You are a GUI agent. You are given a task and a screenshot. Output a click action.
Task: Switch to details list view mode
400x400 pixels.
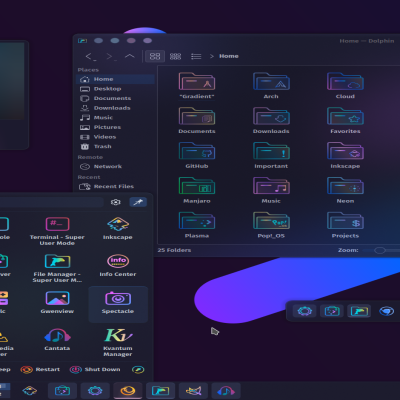[x=196, y=56]
